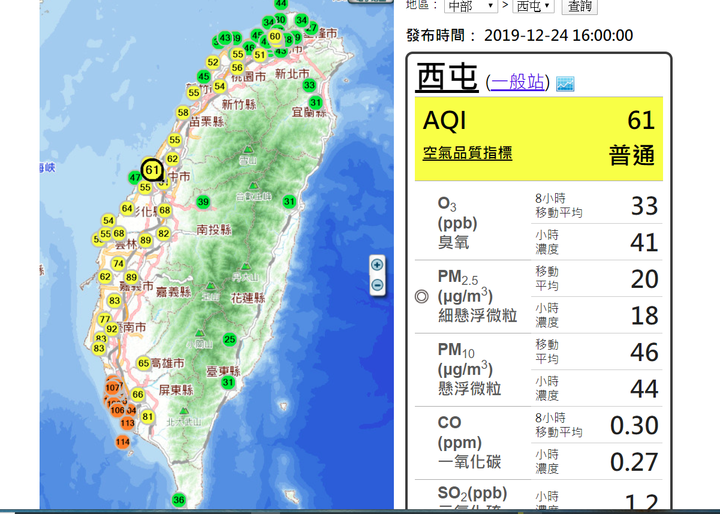Open the 中部 region dropdown
The width and height of the screenshot is (720, 514).
tap(471, 6)
